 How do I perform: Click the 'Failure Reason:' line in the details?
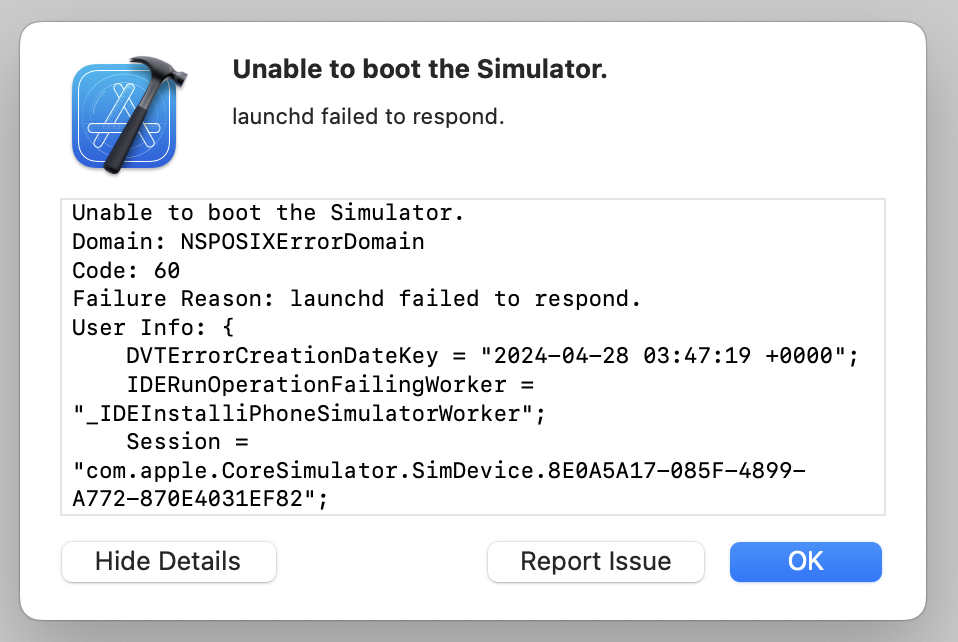(x=356, y=299)
